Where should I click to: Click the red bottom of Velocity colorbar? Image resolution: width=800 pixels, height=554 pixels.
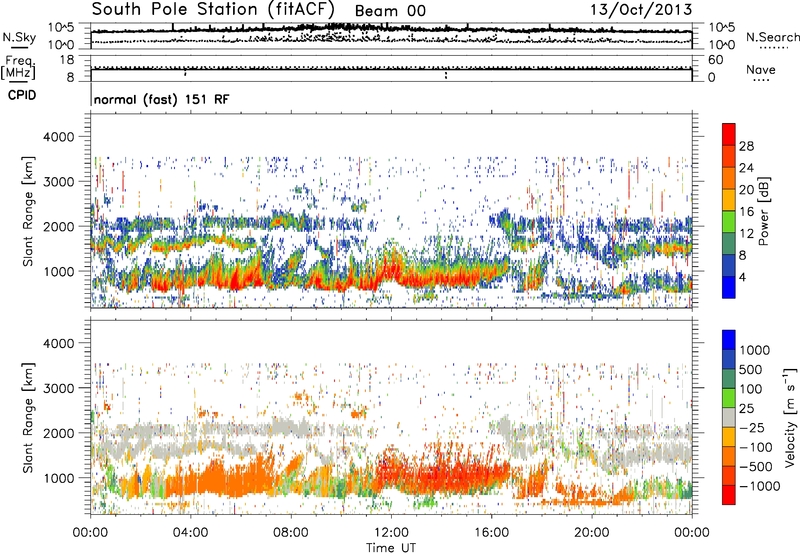[x=729, y=495]
